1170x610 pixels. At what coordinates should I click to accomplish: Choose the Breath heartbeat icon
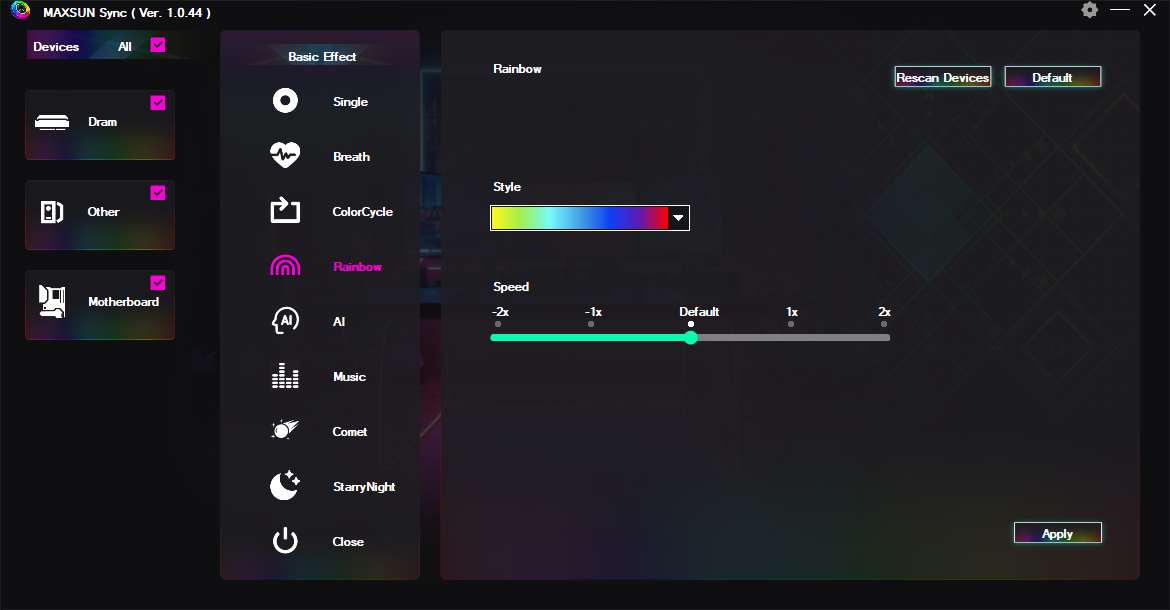pyautogui.click(x=285, y=155)
